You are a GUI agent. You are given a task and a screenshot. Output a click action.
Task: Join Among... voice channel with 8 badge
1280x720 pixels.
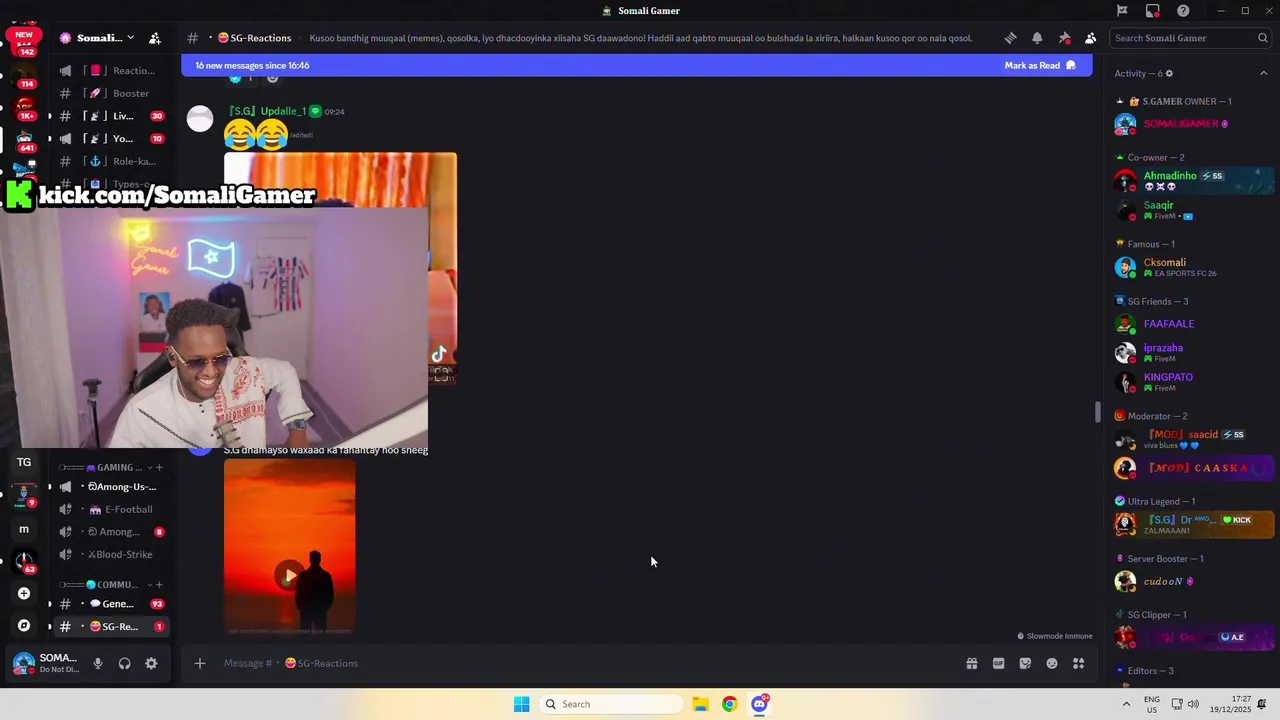(x=111, y=532)
